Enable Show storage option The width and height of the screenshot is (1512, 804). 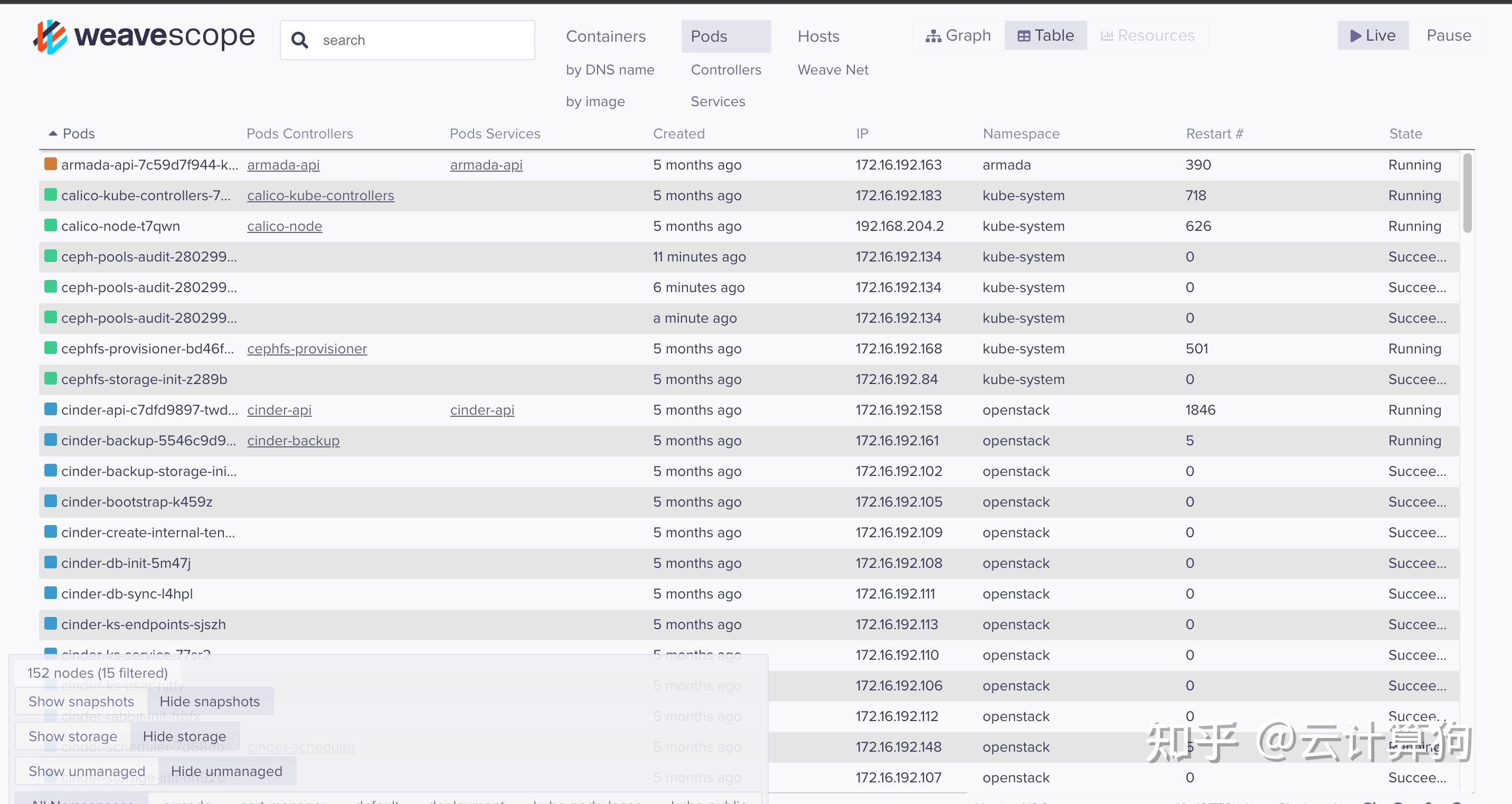click(x=73, y=736)
